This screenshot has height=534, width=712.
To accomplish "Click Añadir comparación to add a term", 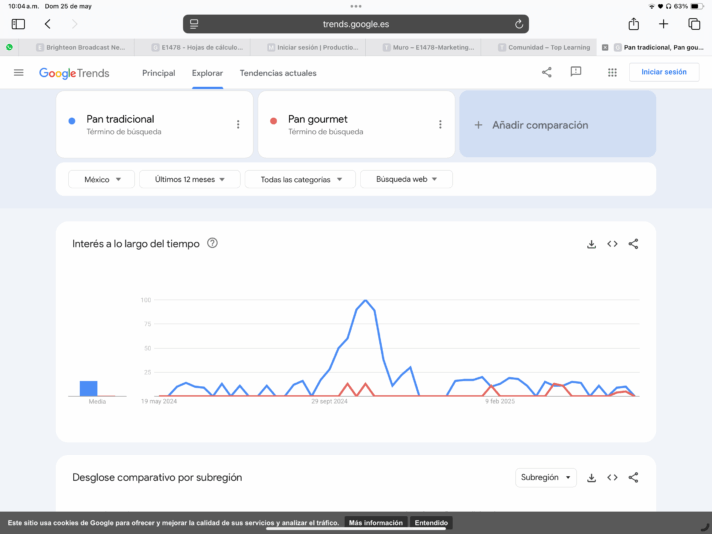I will (x=557, y=125).
